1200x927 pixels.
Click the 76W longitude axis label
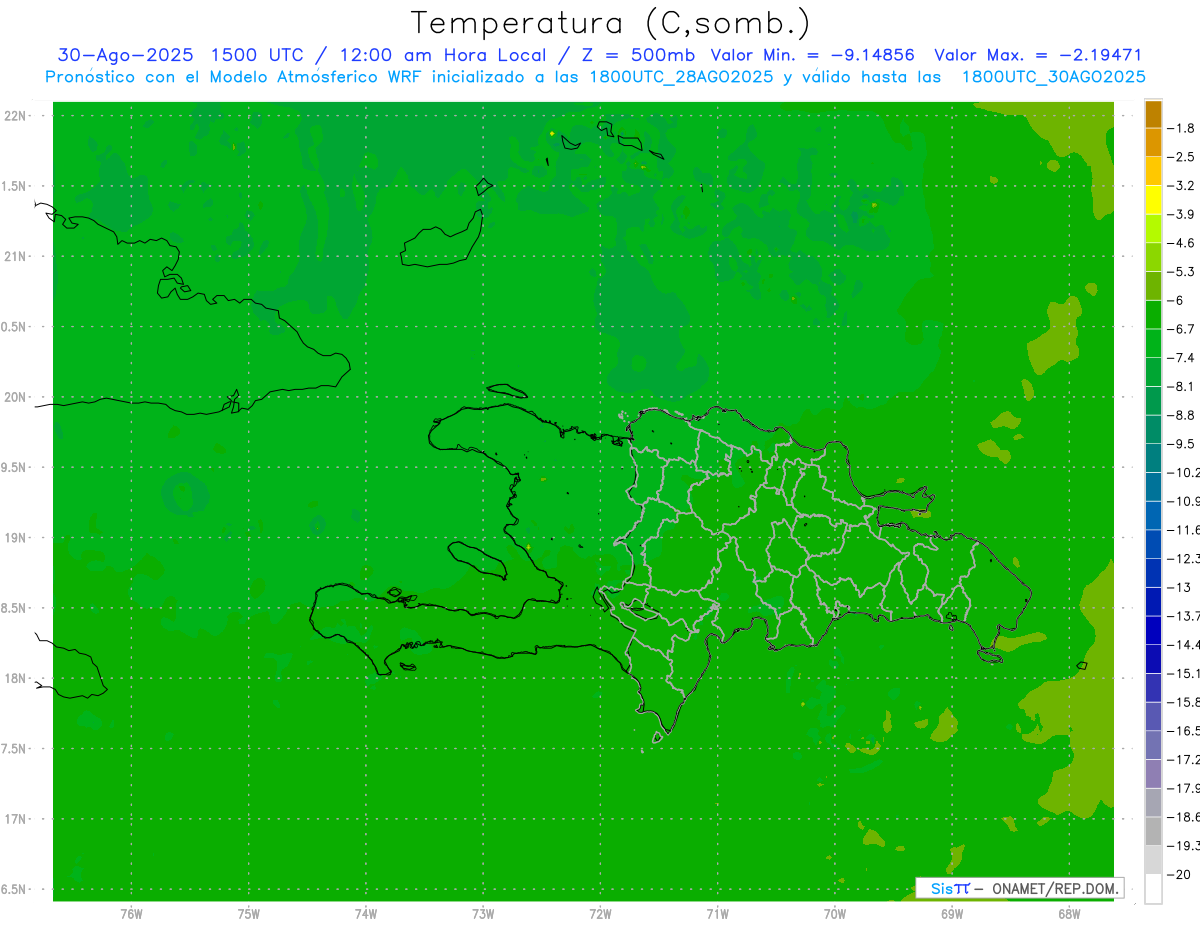coord(131,914)
